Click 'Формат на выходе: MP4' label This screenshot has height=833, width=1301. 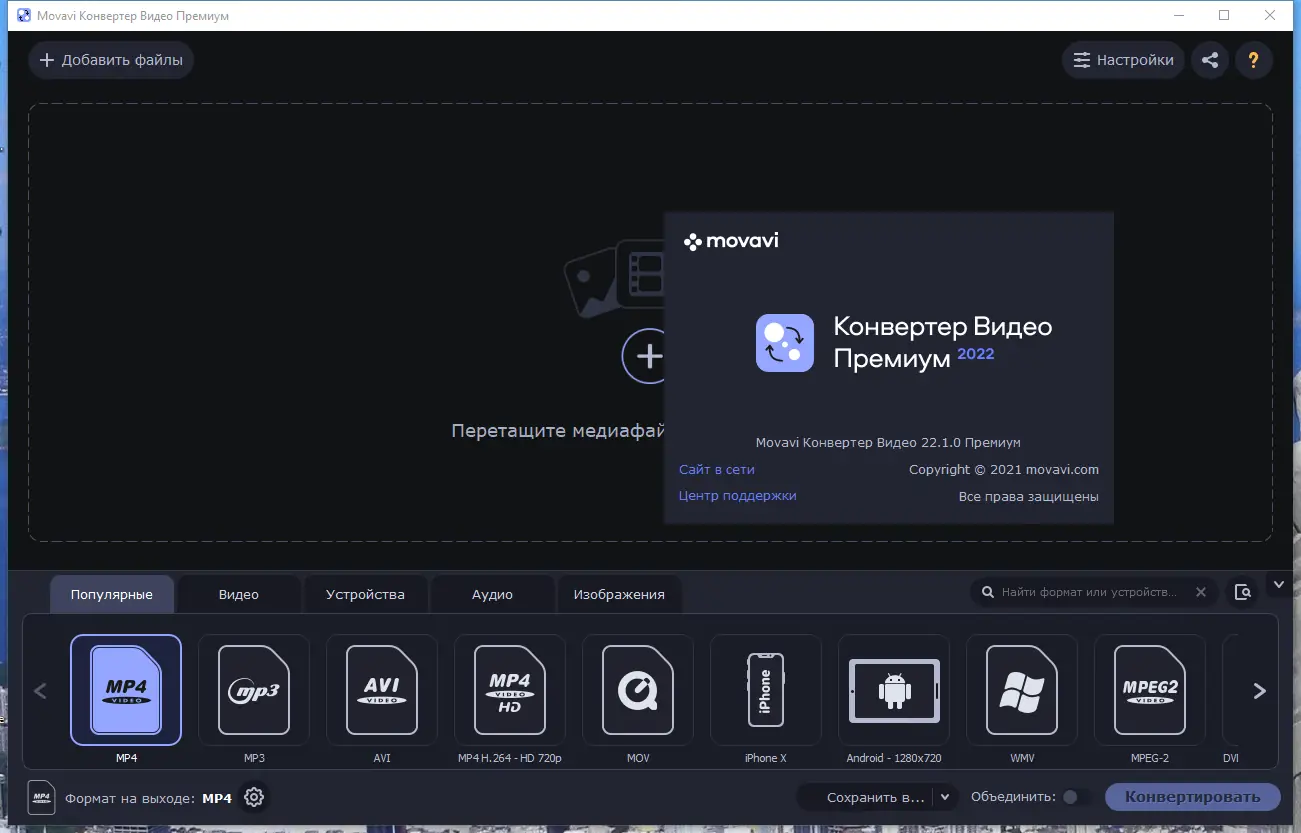coord(148,798)
